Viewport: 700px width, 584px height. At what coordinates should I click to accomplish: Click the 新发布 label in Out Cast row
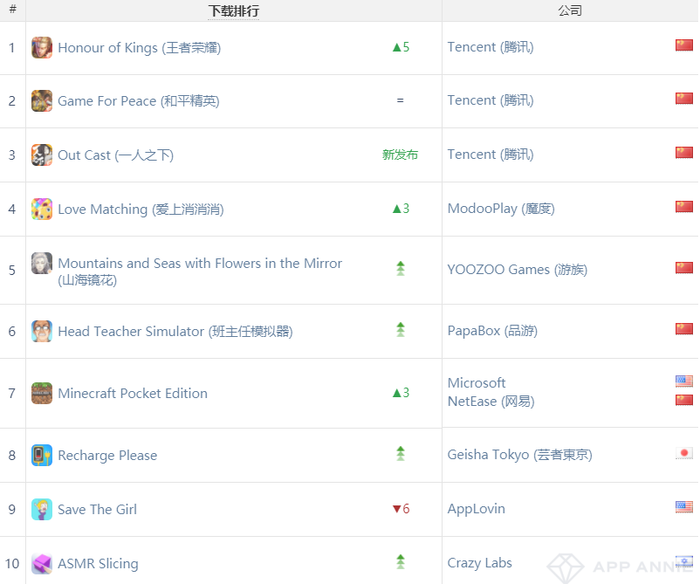click(x=400, y=154)
